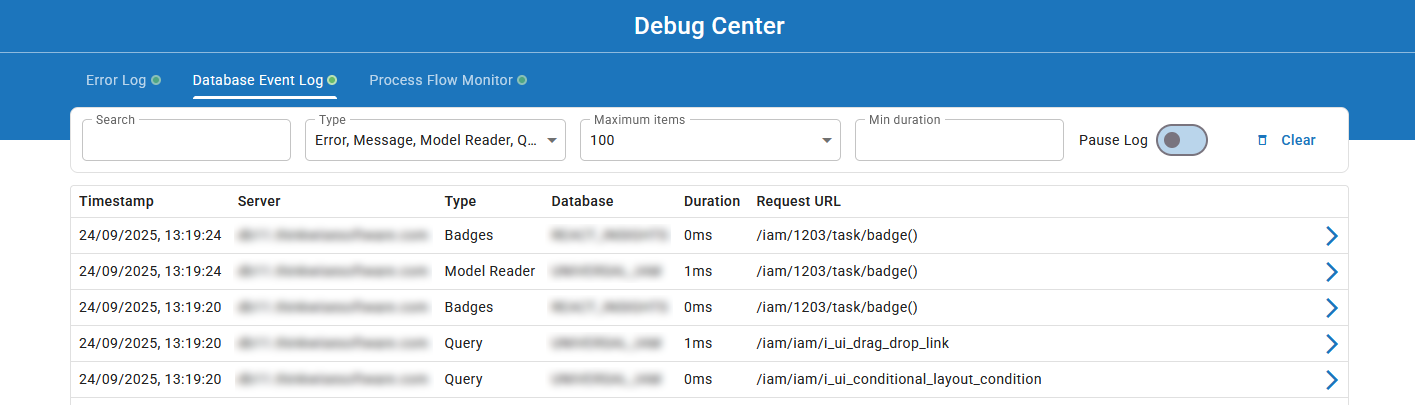Switch to the Error Log tab
This screenshot has height=405, width=1415.
(116, 80)
